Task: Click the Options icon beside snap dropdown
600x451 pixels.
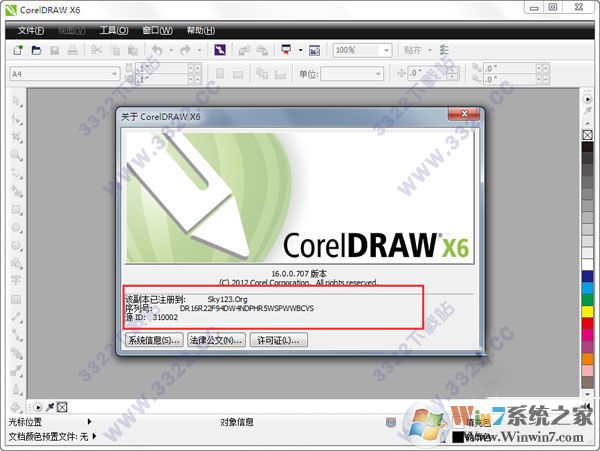Action: click(444, 50)
